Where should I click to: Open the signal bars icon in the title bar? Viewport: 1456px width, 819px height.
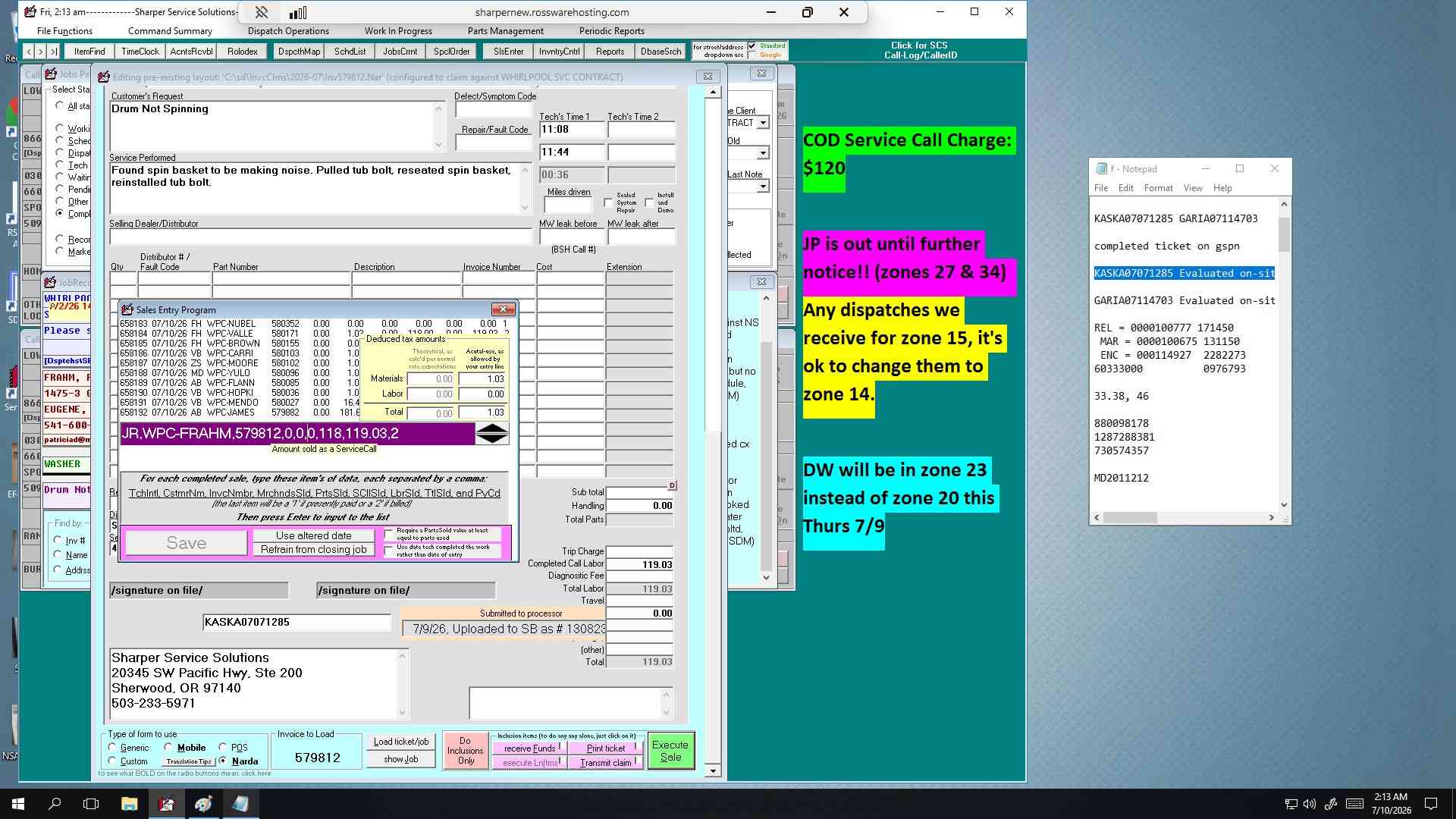298,12
